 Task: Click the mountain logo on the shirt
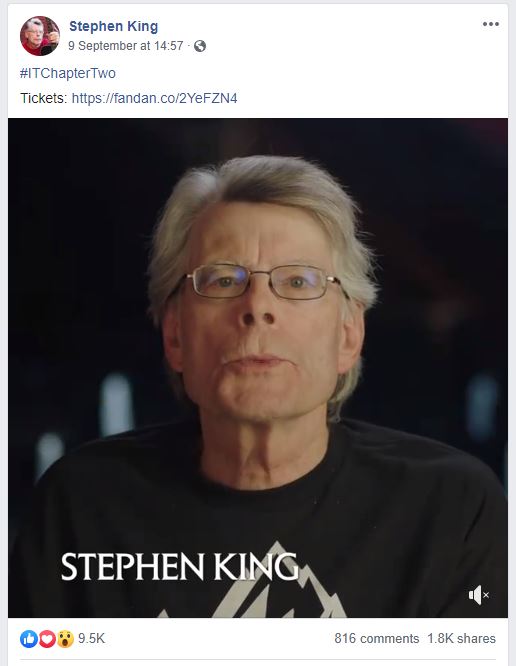265,586
